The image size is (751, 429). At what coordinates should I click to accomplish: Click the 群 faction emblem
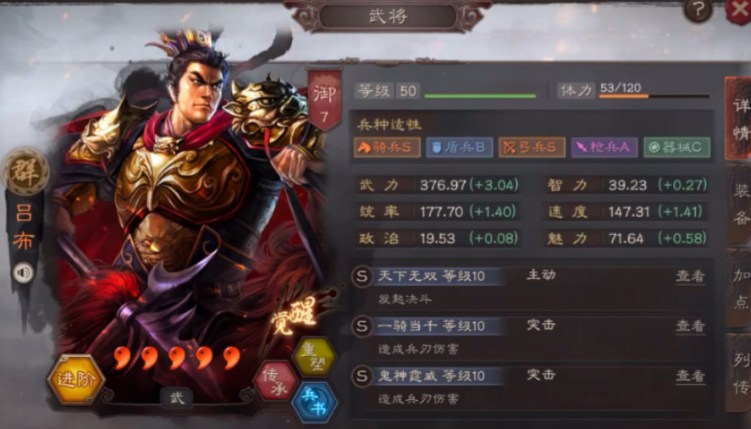tap(25, 172)
